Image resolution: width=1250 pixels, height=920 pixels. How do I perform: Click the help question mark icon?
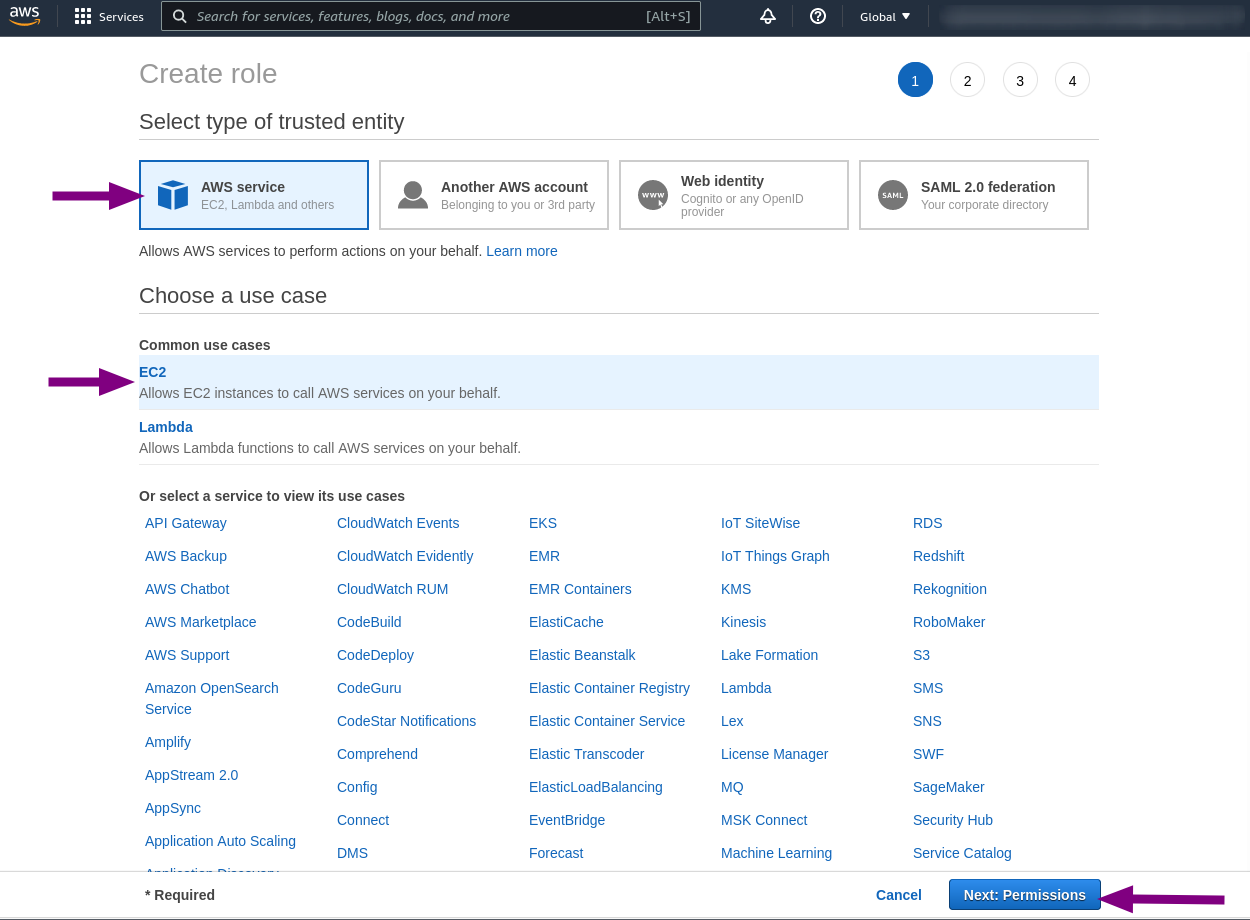point(818,16)
